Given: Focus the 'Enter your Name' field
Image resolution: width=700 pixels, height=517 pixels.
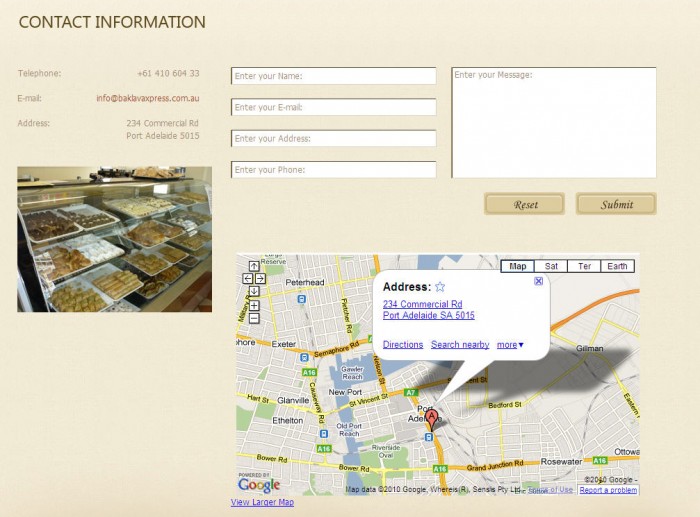Looking at the screenshot, I should [x=333, y=76].
